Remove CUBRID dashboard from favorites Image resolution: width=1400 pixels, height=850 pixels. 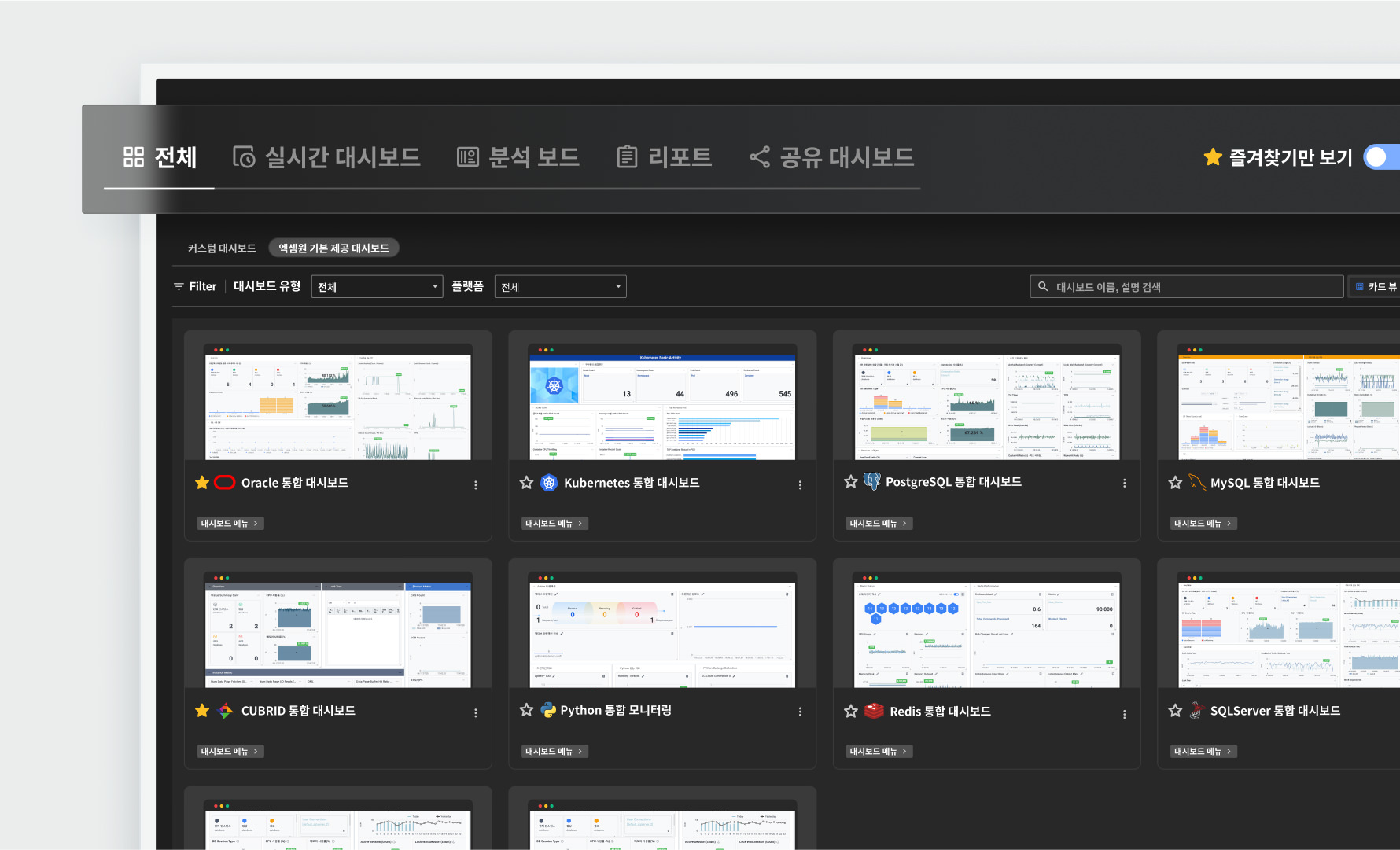click(202, 711)
